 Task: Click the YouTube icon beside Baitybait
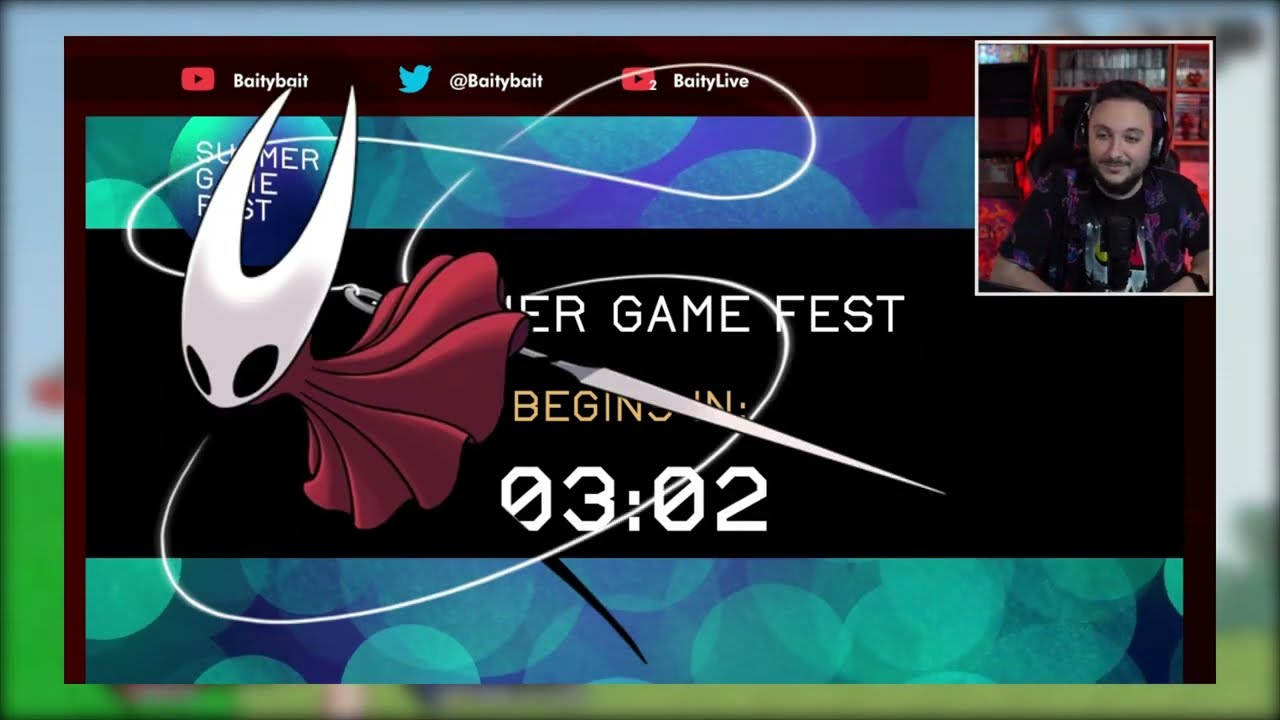point(198,80)
